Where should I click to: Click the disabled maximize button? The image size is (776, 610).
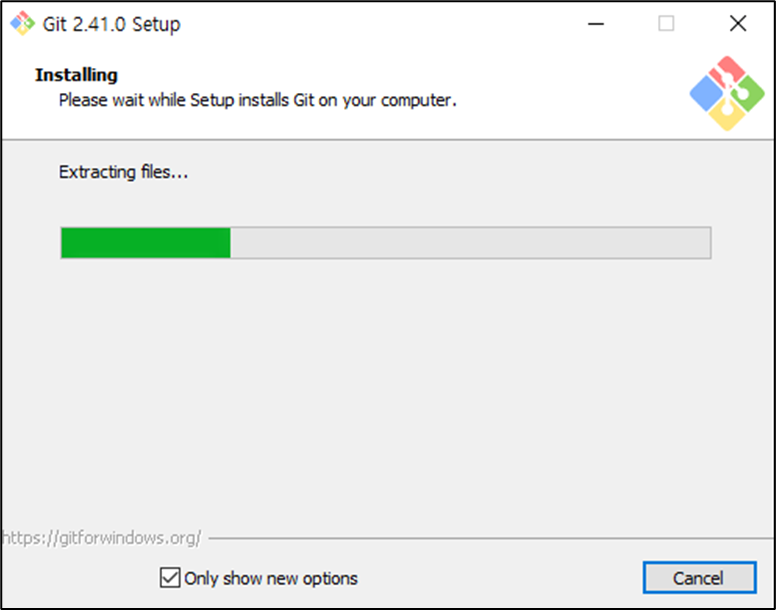(666, 23)
